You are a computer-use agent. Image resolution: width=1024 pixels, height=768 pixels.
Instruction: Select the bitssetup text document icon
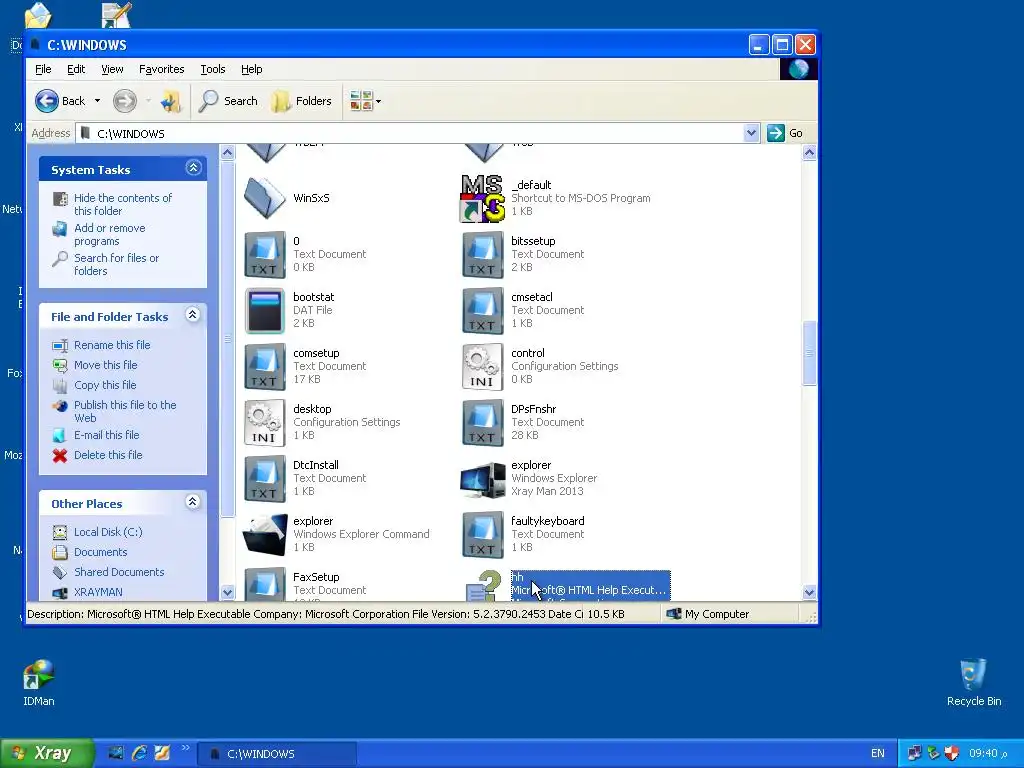coord(483,255)
